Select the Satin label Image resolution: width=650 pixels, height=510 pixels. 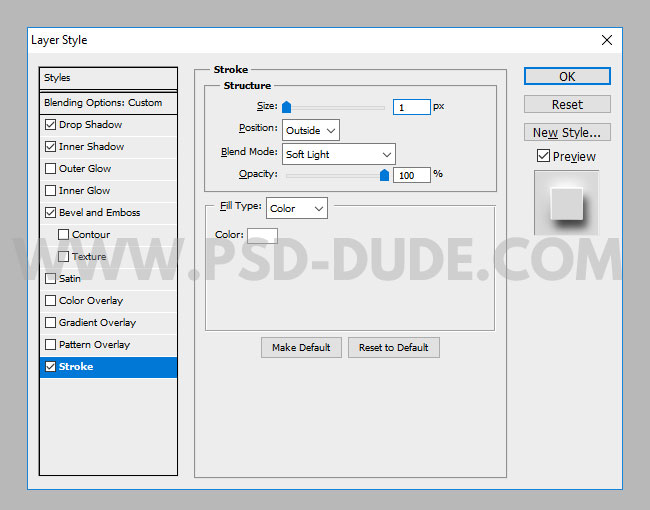pos(70,278)
